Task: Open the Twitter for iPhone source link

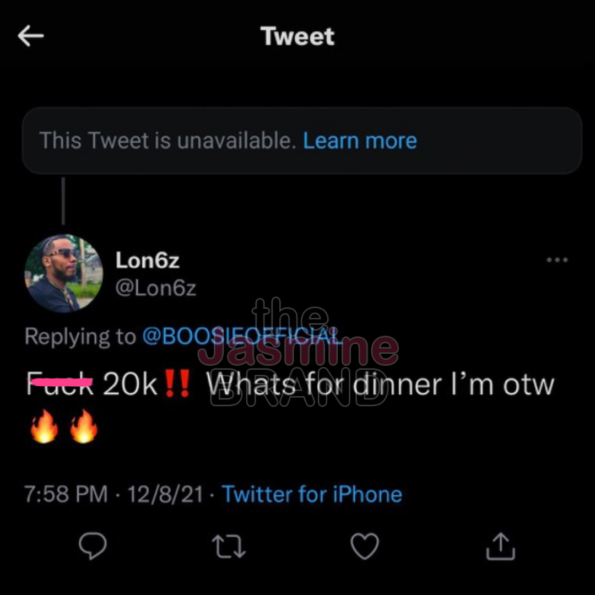Action: coord(312,494)
